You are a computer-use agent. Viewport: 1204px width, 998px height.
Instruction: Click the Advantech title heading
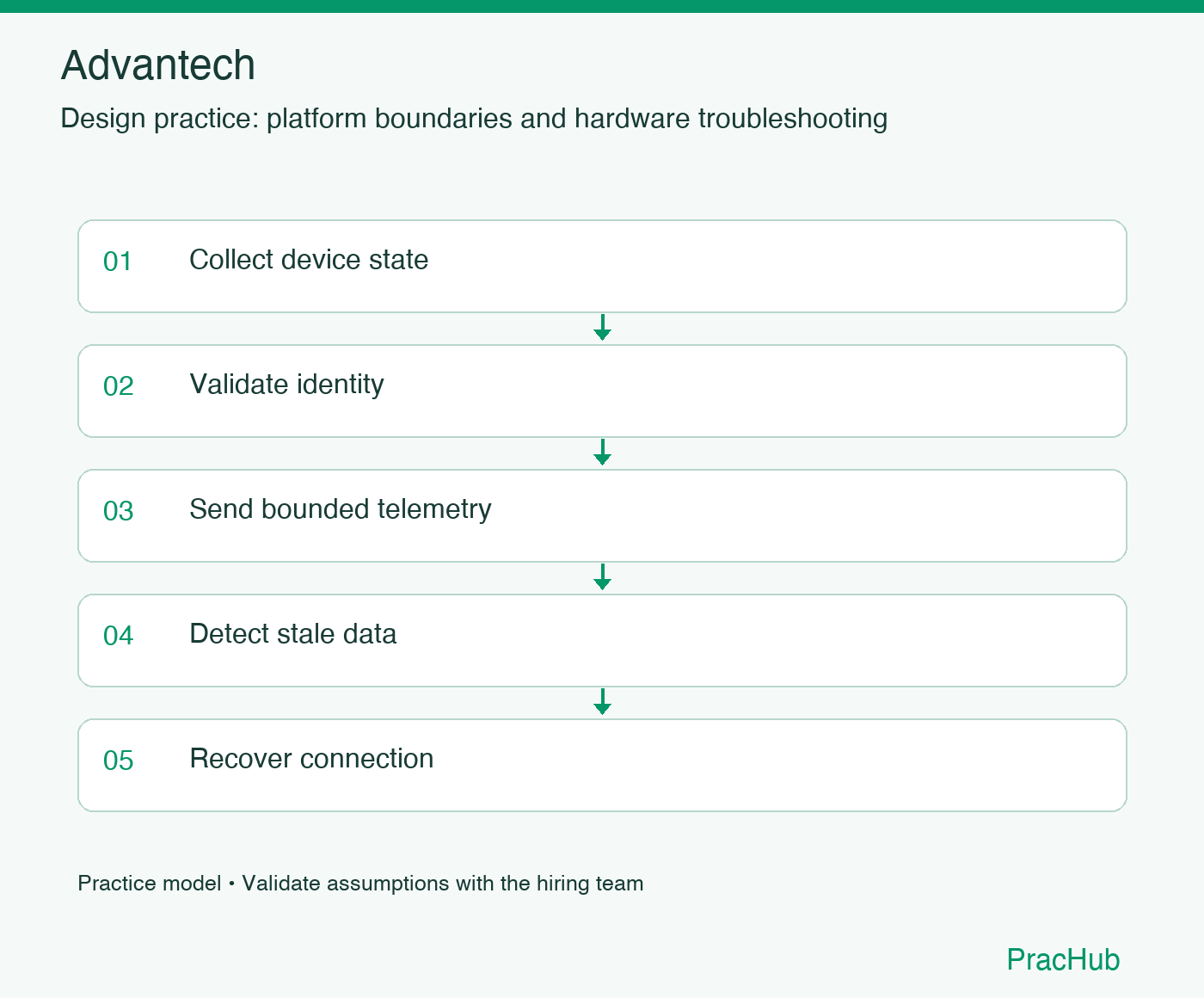(x=158, y=65)
